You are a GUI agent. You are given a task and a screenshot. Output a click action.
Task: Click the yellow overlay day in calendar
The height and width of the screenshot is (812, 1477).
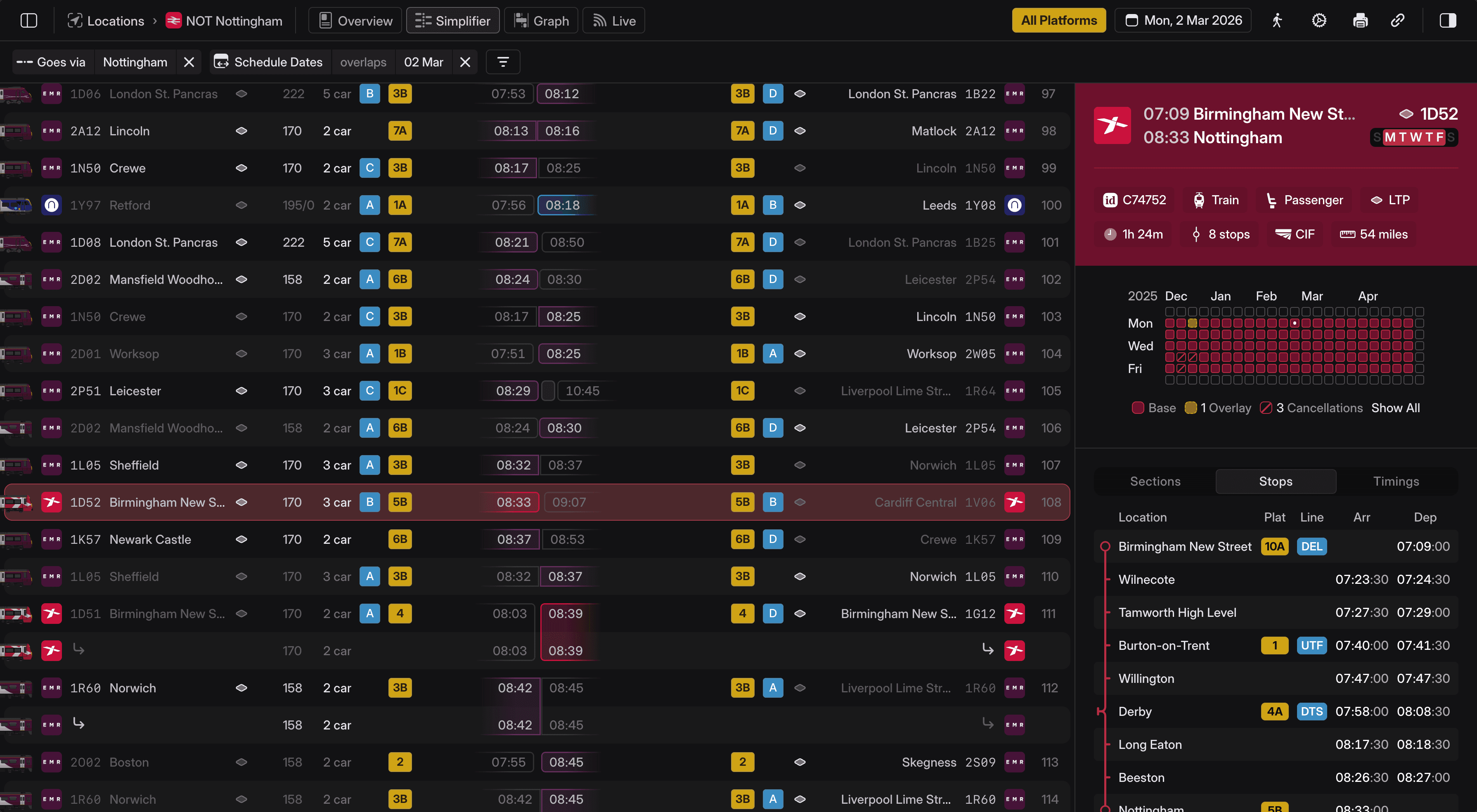coord(1192,323)
